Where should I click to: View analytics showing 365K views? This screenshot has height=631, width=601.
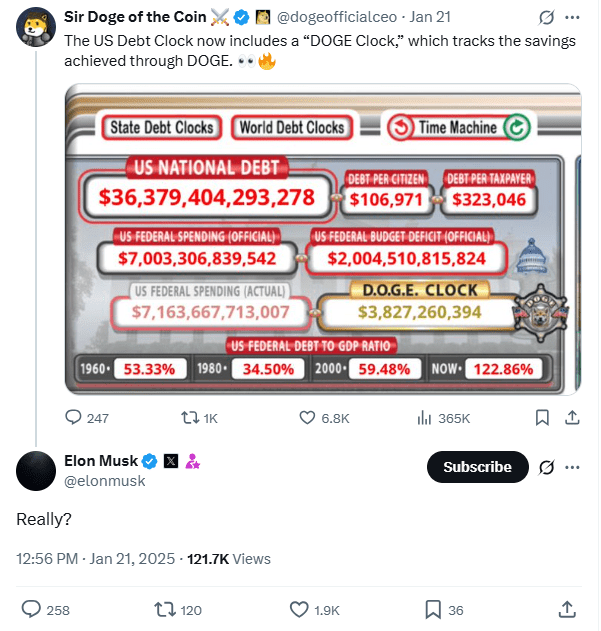point(423,418)
